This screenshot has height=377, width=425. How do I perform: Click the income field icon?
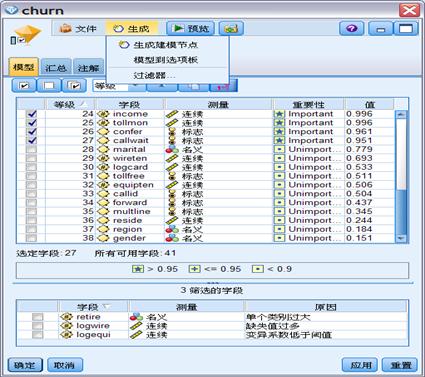coord(103,114)
